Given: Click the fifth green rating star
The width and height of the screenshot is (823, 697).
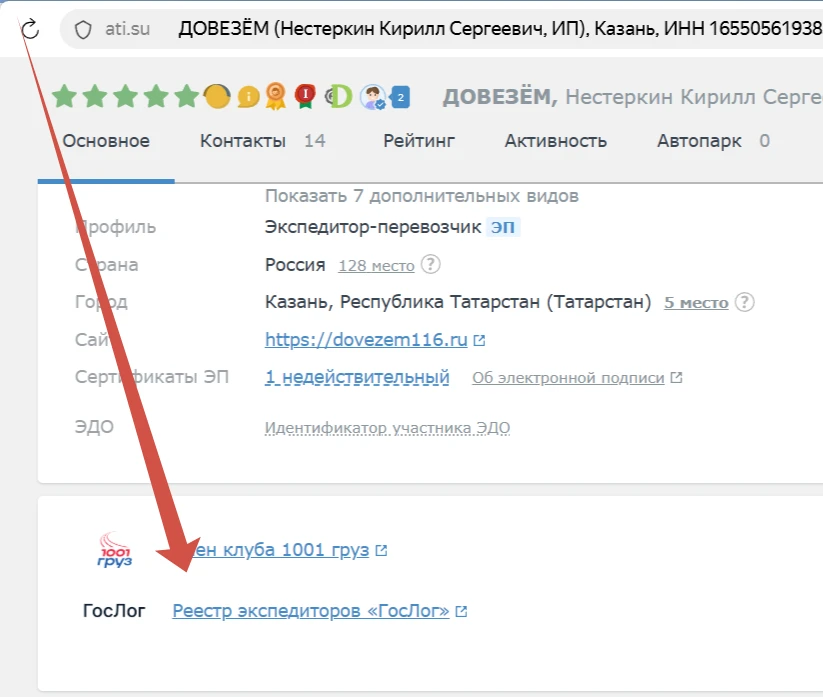Looking at the screenshot, I should point(187,97).
